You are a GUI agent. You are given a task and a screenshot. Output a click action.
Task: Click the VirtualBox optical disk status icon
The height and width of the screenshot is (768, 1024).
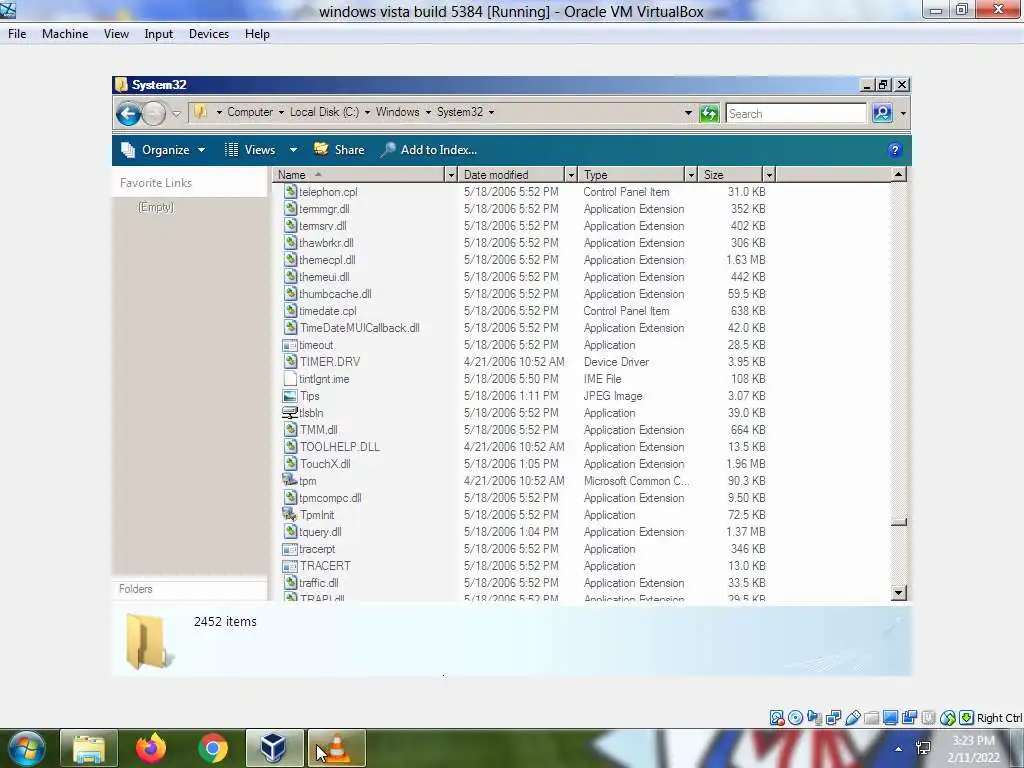795,718
